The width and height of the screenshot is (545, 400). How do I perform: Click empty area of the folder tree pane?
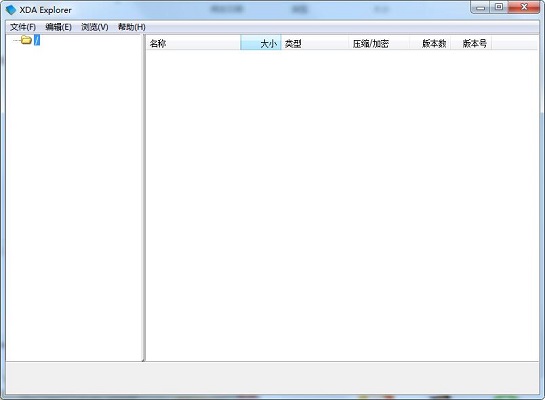74,203
